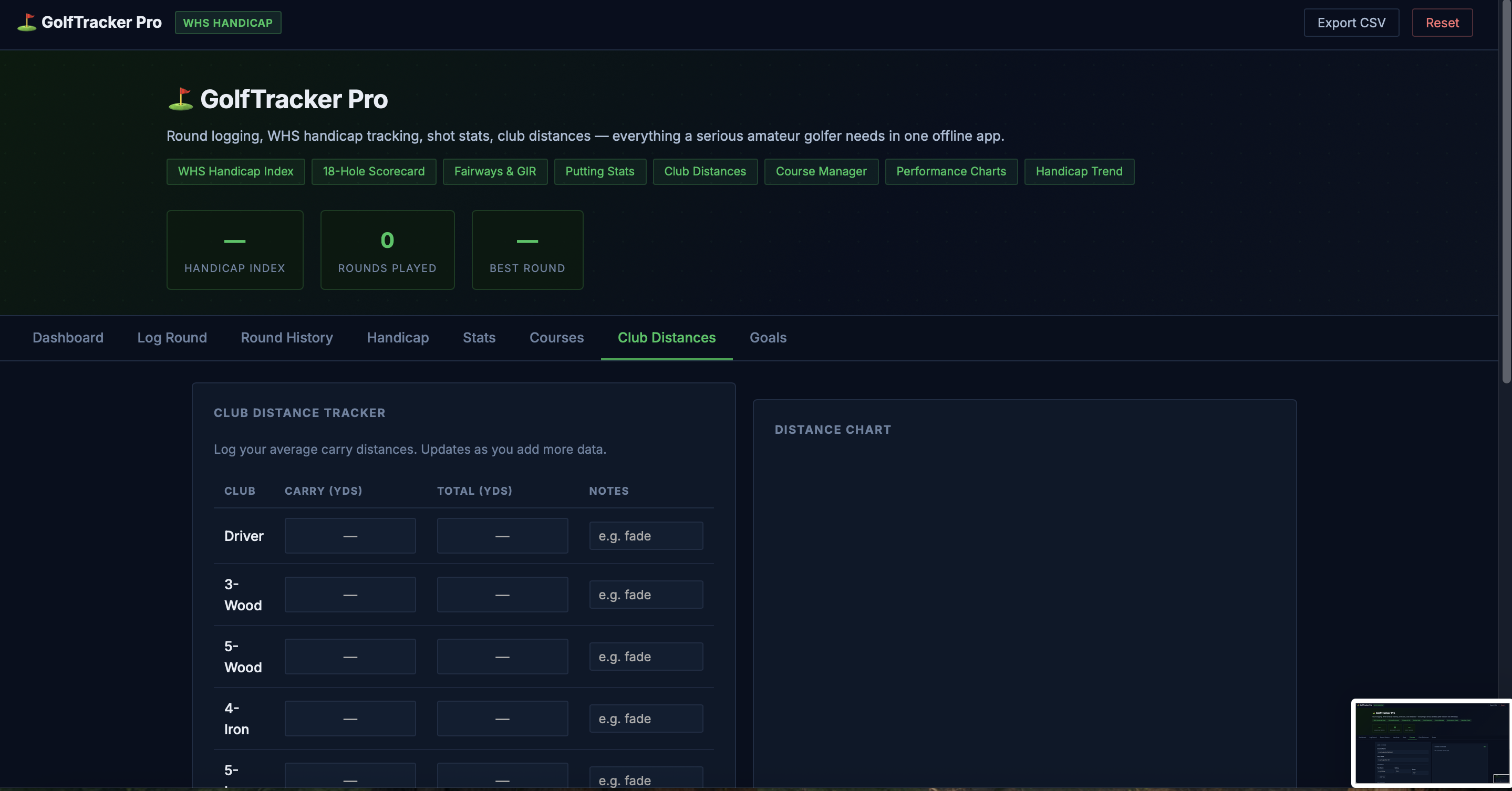Open the Goals tab
The width and height of the screenshot is (1512, 791).
(x=768, y=337)
